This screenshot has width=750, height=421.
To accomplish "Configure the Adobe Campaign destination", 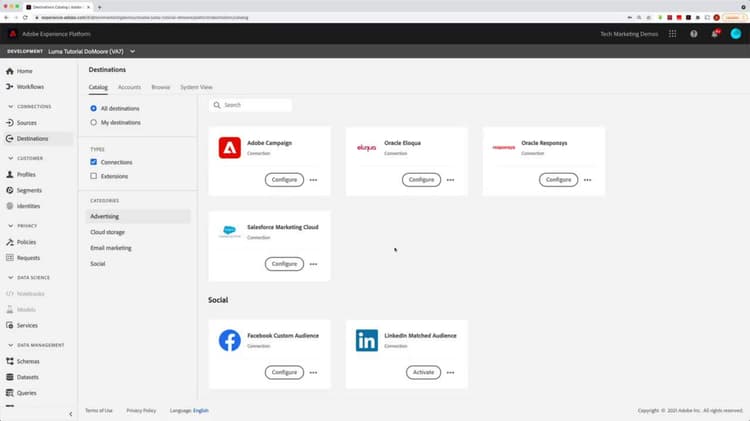I will [284, 180].
